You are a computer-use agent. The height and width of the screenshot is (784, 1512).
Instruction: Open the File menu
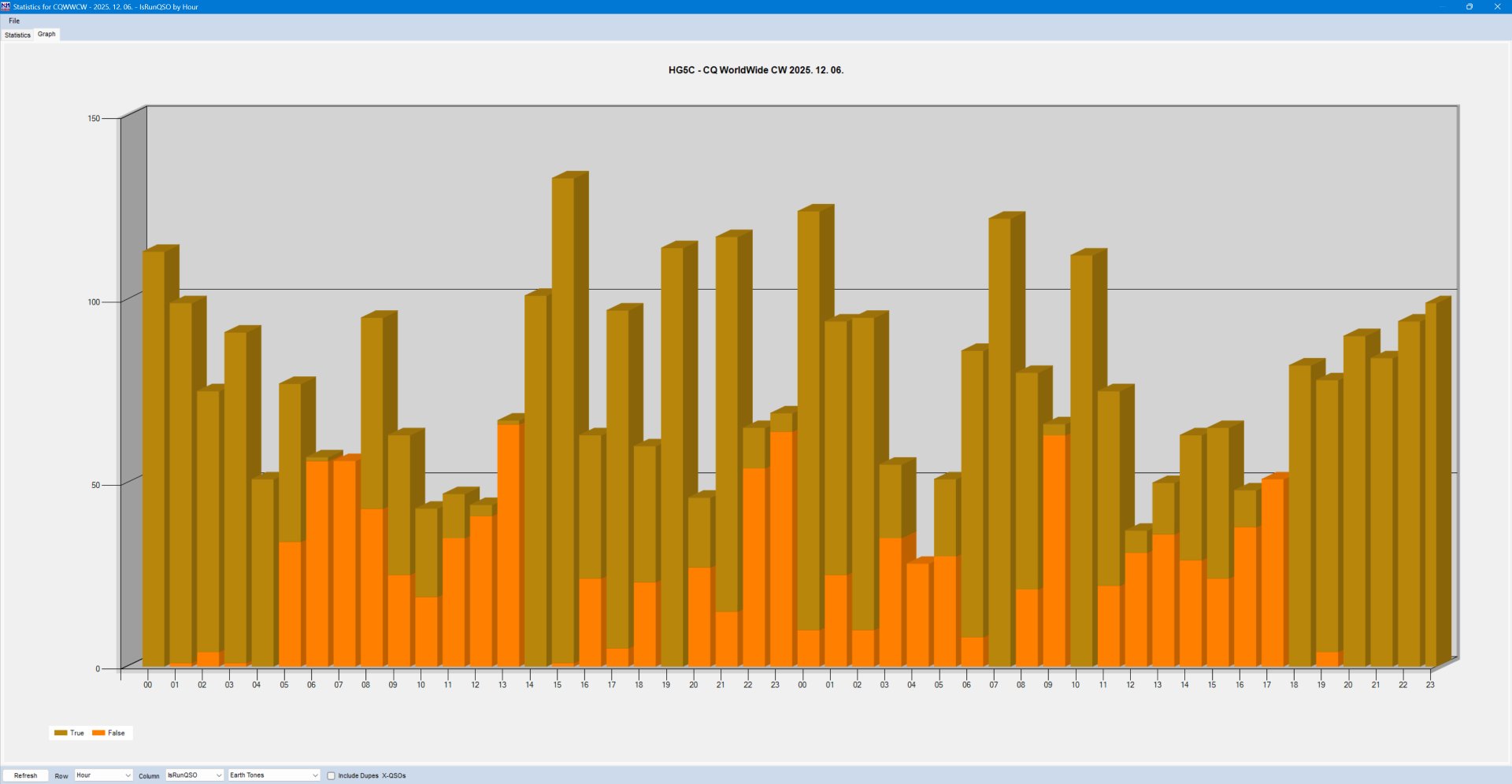(14, 21)
